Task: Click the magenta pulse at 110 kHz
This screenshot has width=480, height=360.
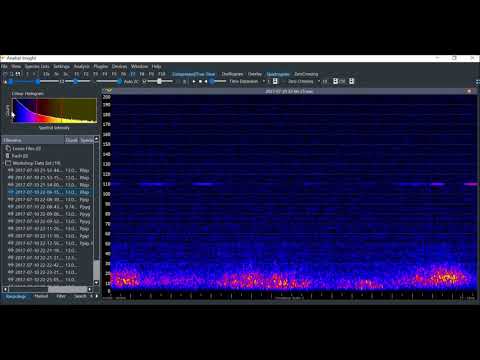Action: pos(471,184)
